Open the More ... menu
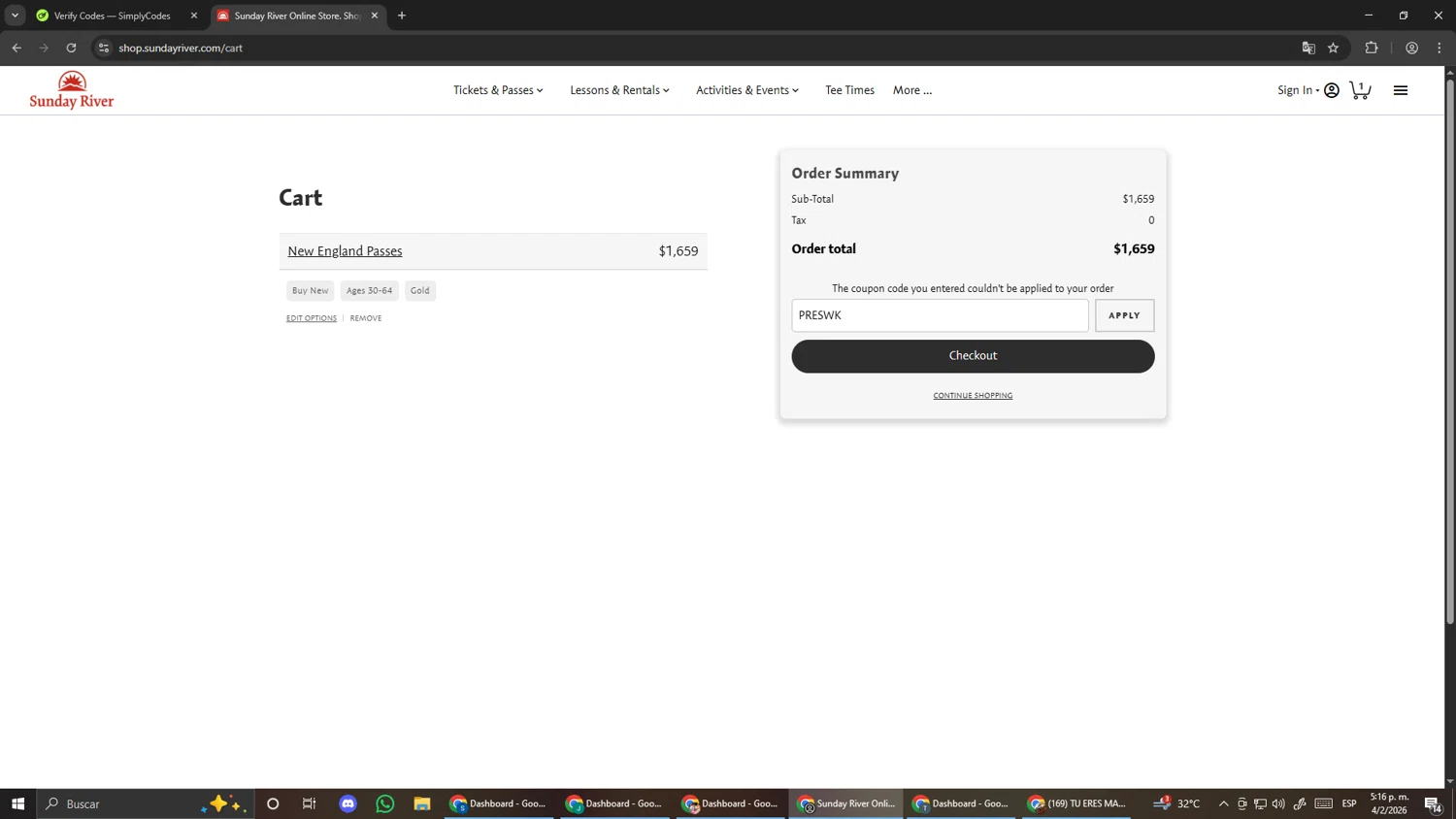Viewport: 1456px width, 819px height. (912, 90)
